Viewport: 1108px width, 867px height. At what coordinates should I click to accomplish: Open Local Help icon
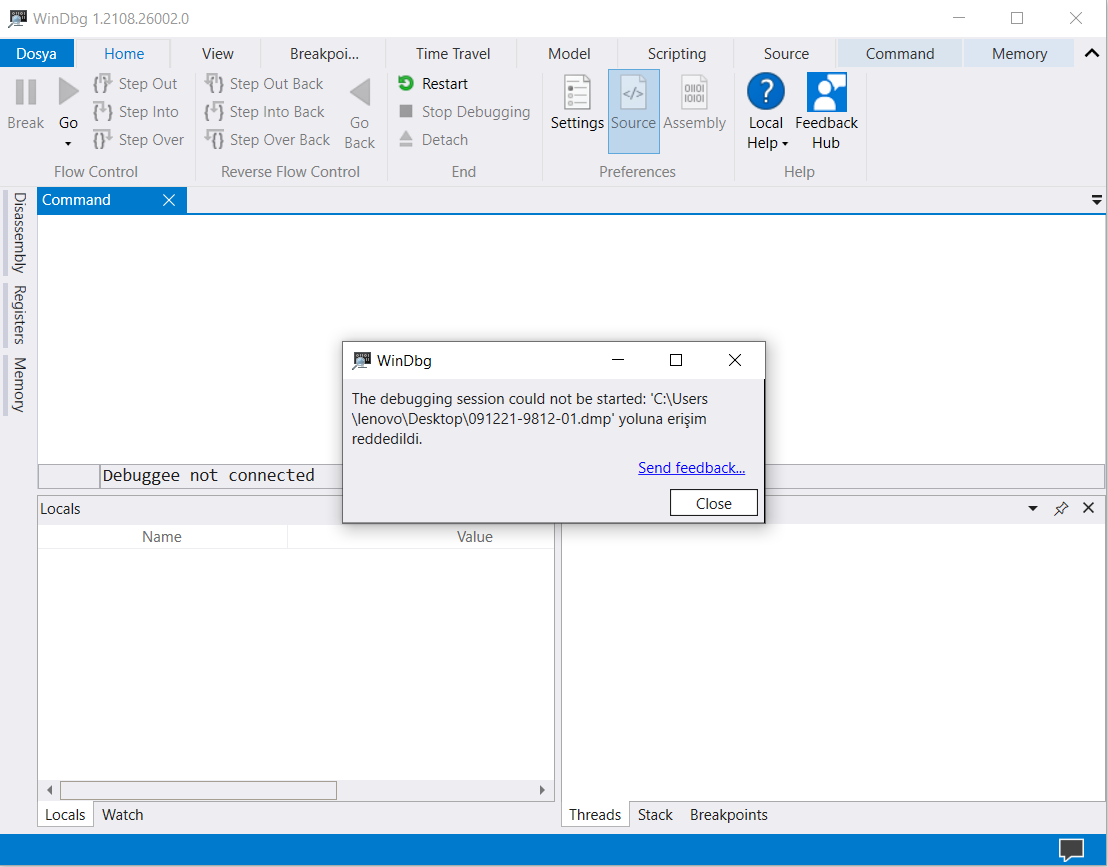766,91
